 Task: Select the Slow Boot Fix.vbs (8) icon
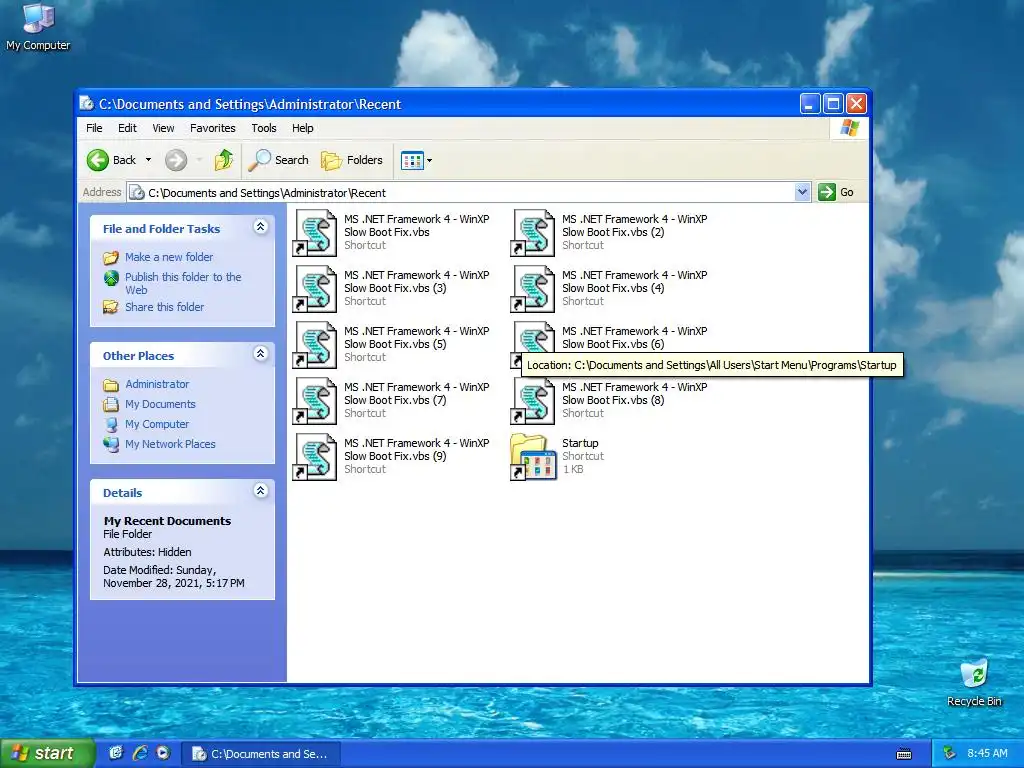pos(533,401)
